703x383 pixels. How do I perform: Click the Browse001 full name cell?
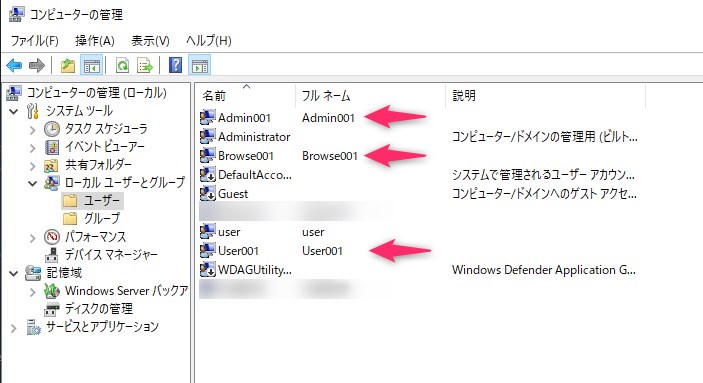330,156
